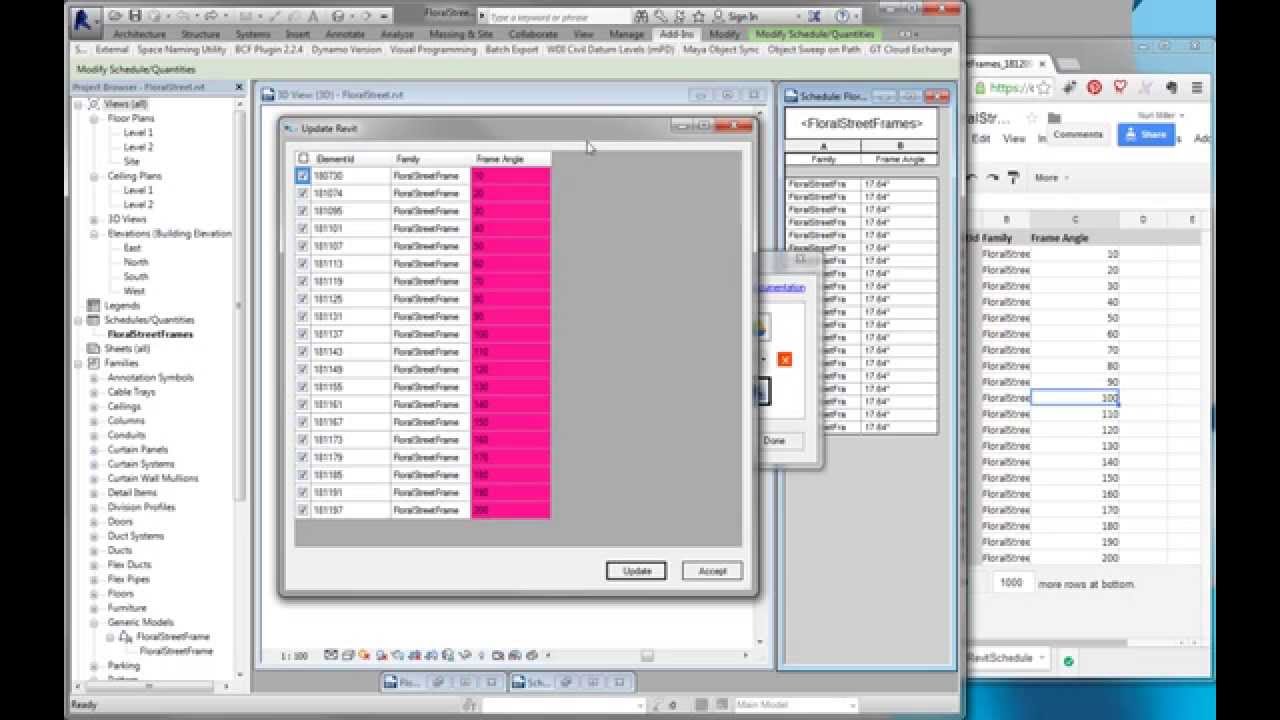The image size is (1280, 720).
Task: Collapse the Floor Plans tree node
Action: 95,118
